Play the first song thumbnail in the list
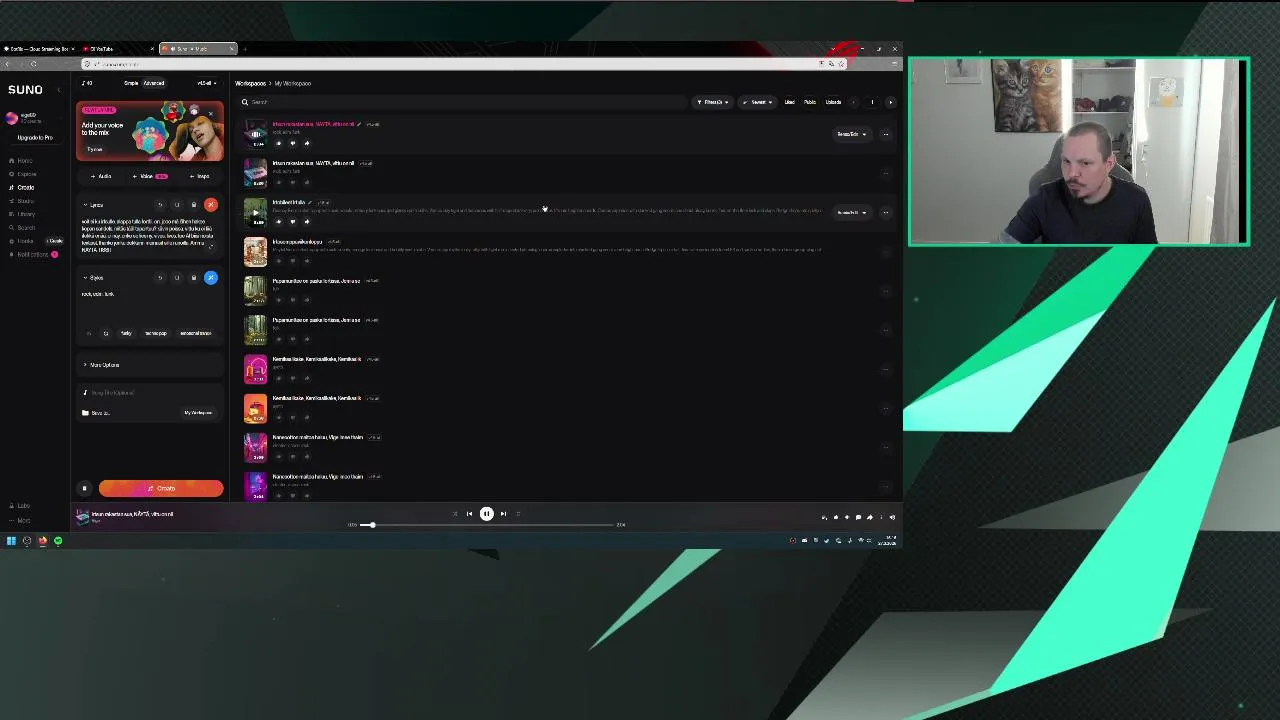1280x720 pixels. tap(255, 133)
